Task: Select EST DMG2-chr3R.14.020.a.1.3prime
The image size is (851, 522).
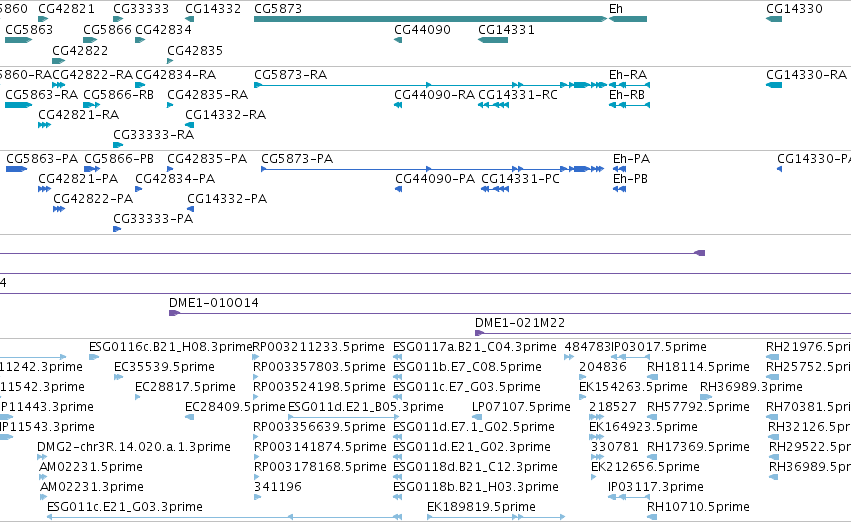Action: 41,457
